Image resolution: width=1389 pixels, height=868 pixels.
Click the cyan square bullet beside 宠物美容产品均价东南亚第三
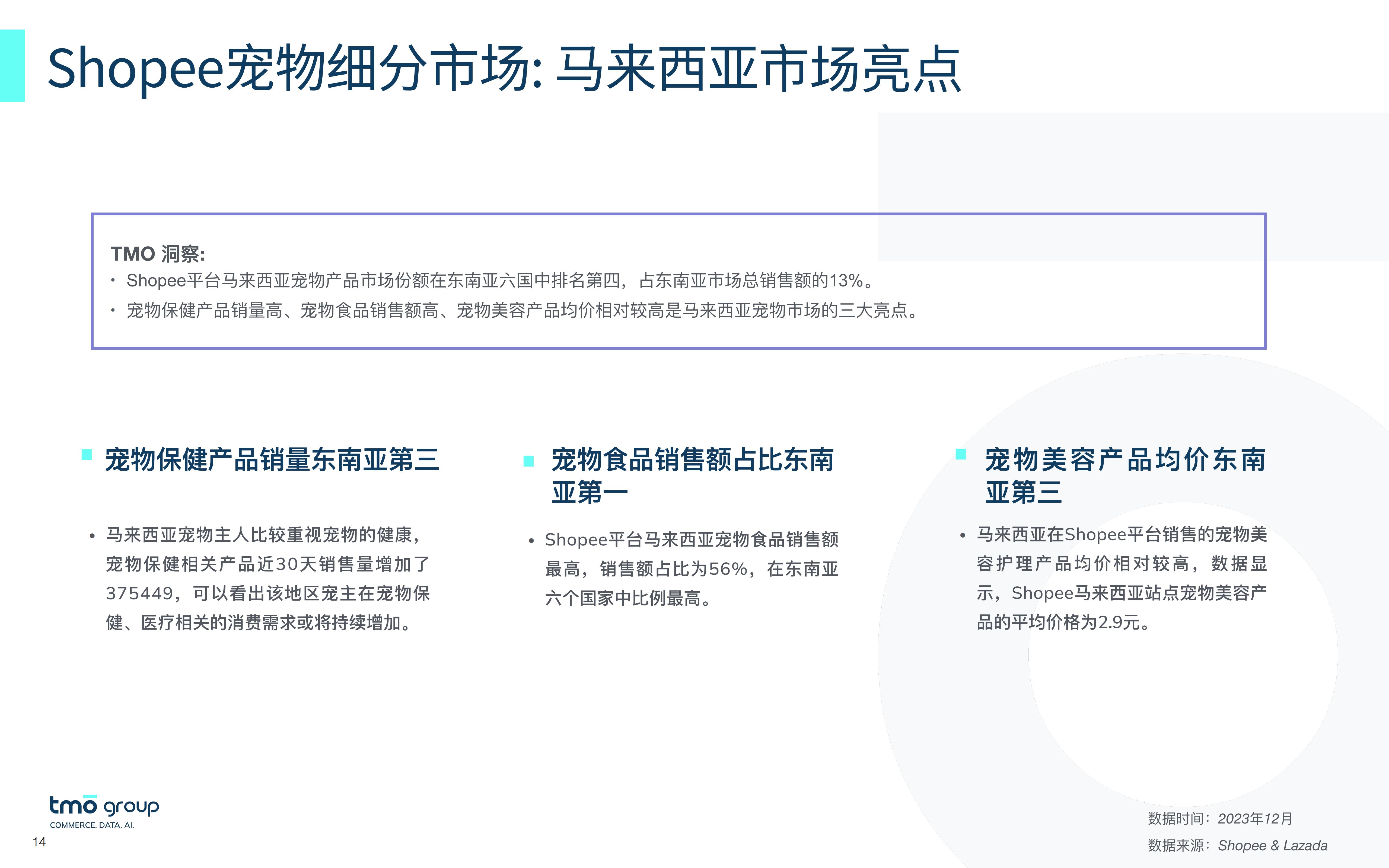[x=960, y=454]
